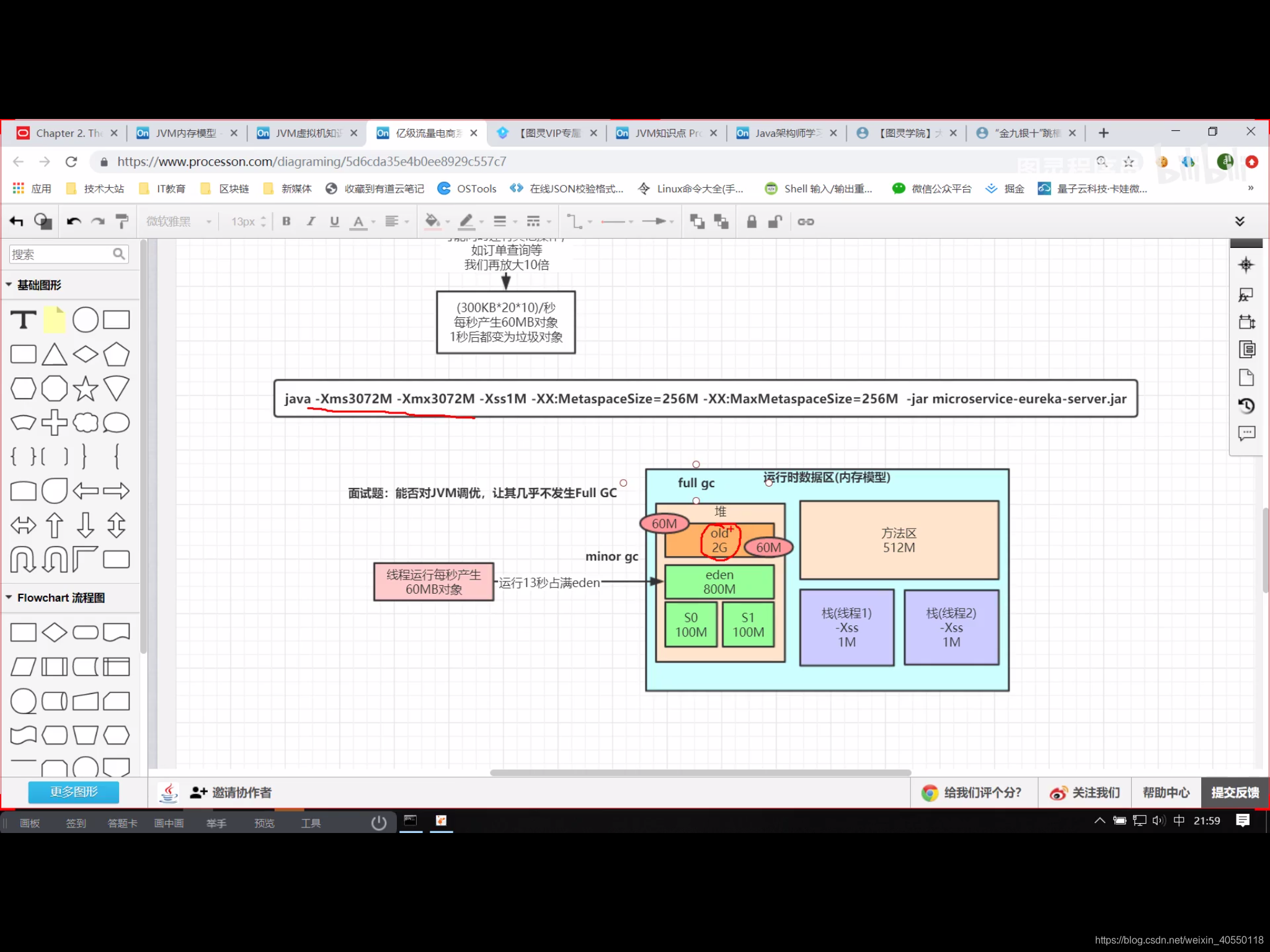Select the cross plus shape
Image resolution: width=1270 pixels, height=952 pixels.
(x=55, y=423)
